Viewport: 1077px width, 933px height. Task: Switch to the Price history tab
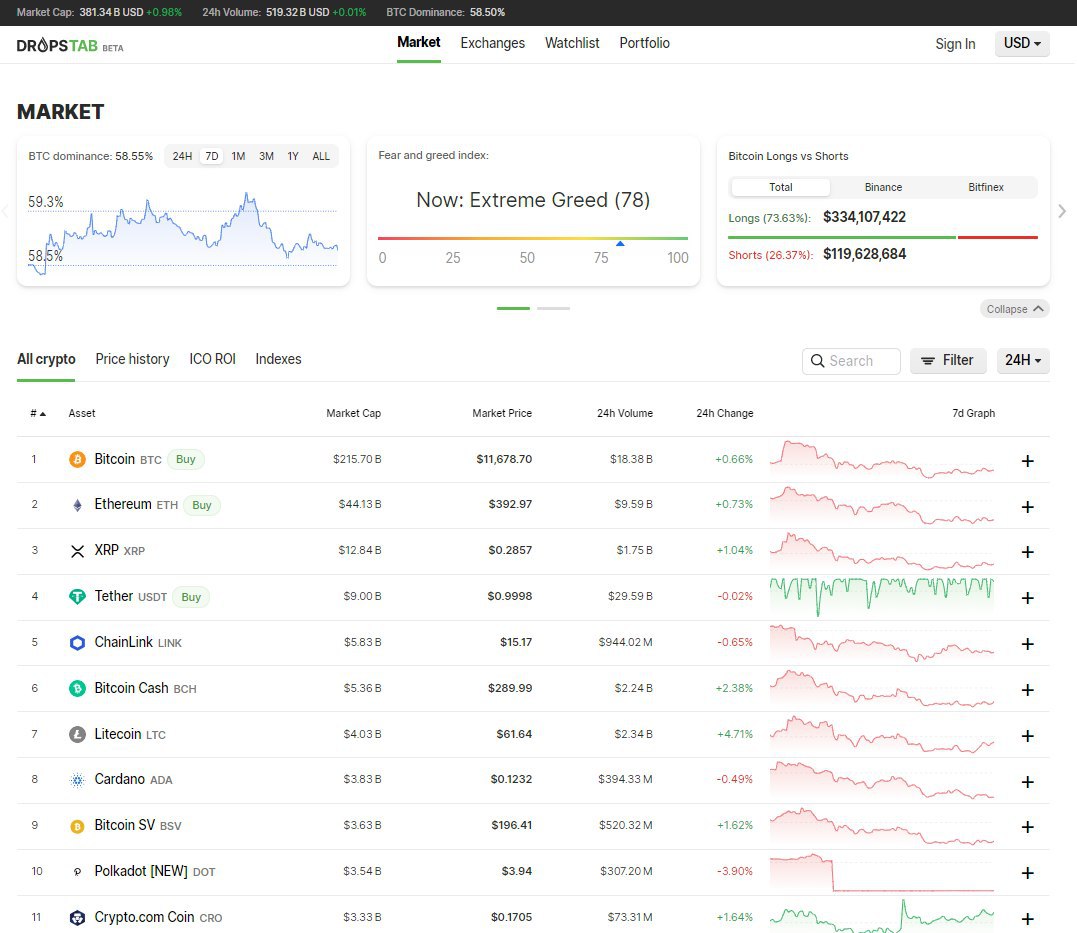coord(132,359)
